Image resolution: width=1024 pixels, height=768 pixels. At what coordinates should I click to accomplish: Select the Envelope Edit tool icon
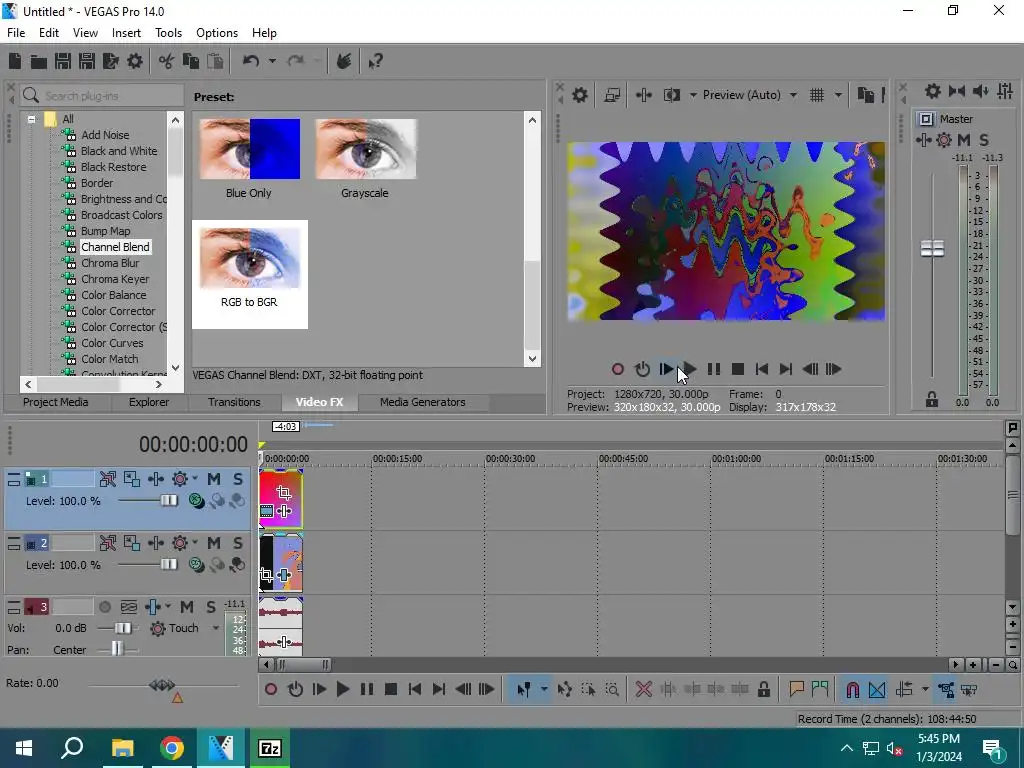click(565, 689)
